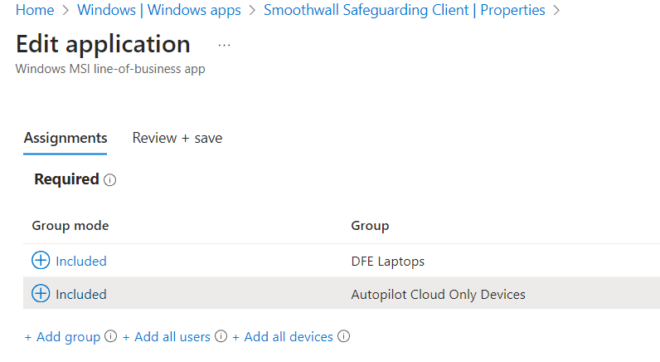The height and width of the screenshot is (362, 660).
Task: Click the plus circle icon for Autopilot Cloud Only Devices
Action: [x=41, y=293]
